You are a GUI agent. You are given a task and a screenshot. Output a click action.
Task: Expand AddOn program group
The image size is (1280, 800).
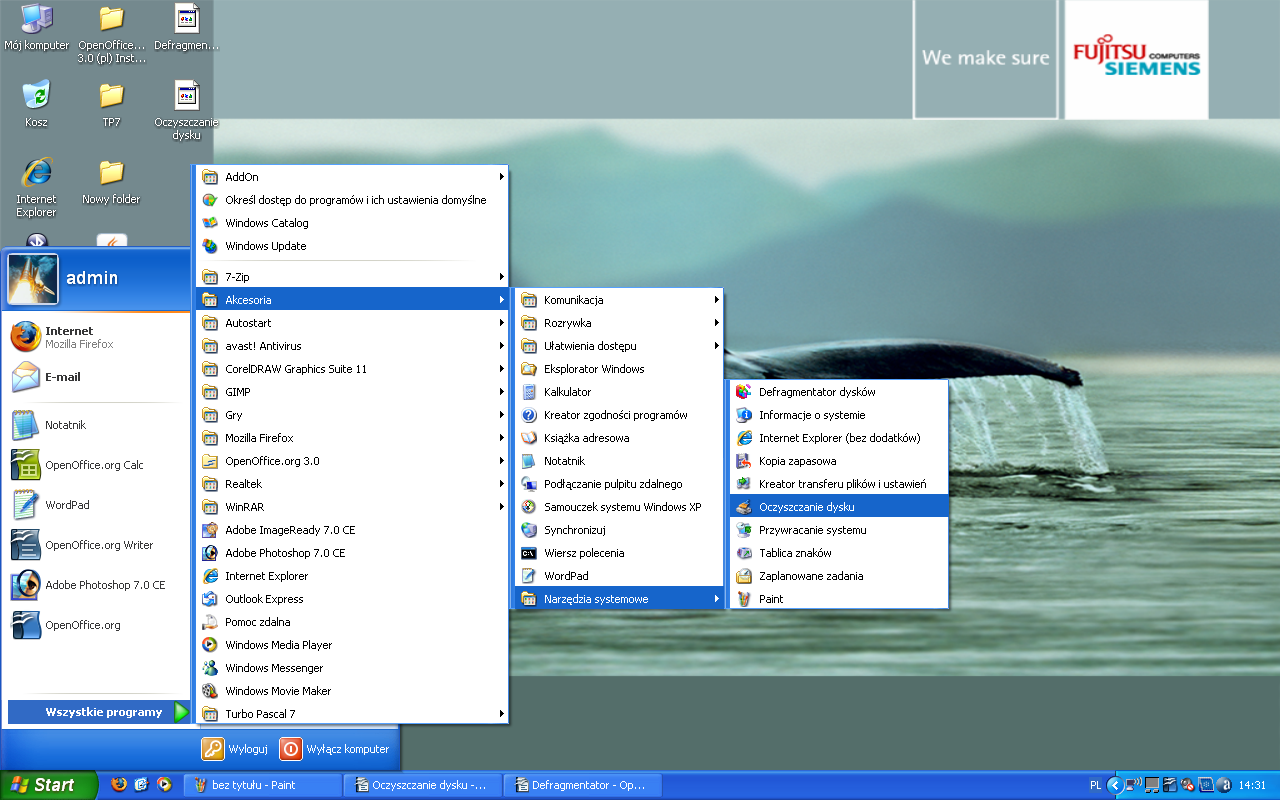pos(352,177)
